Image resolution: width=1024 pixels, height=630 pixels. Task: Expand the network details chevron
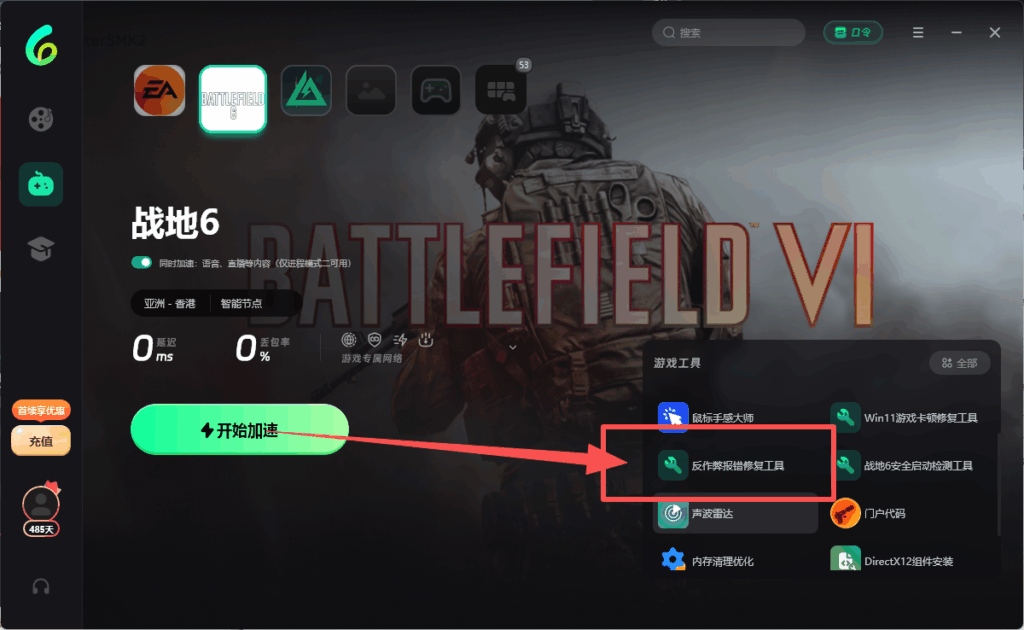point(513,347)
